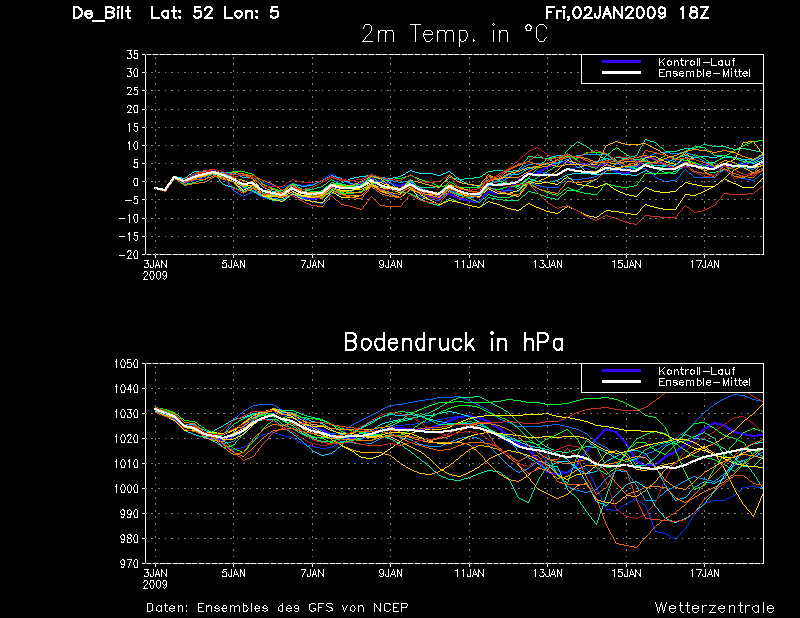Click Kontroll-Lauf blue swatch in Bodendruck legend

click(x=621, y=371)
